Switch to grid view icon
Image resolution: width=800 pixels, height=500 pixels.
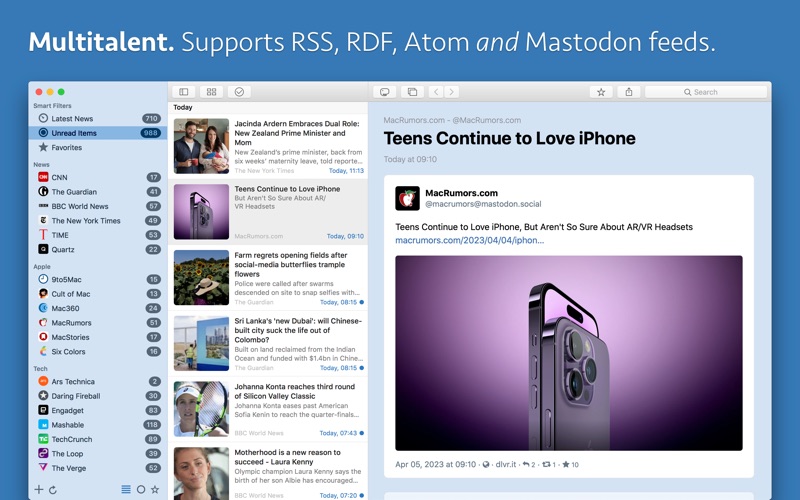(x=211, y=92)
